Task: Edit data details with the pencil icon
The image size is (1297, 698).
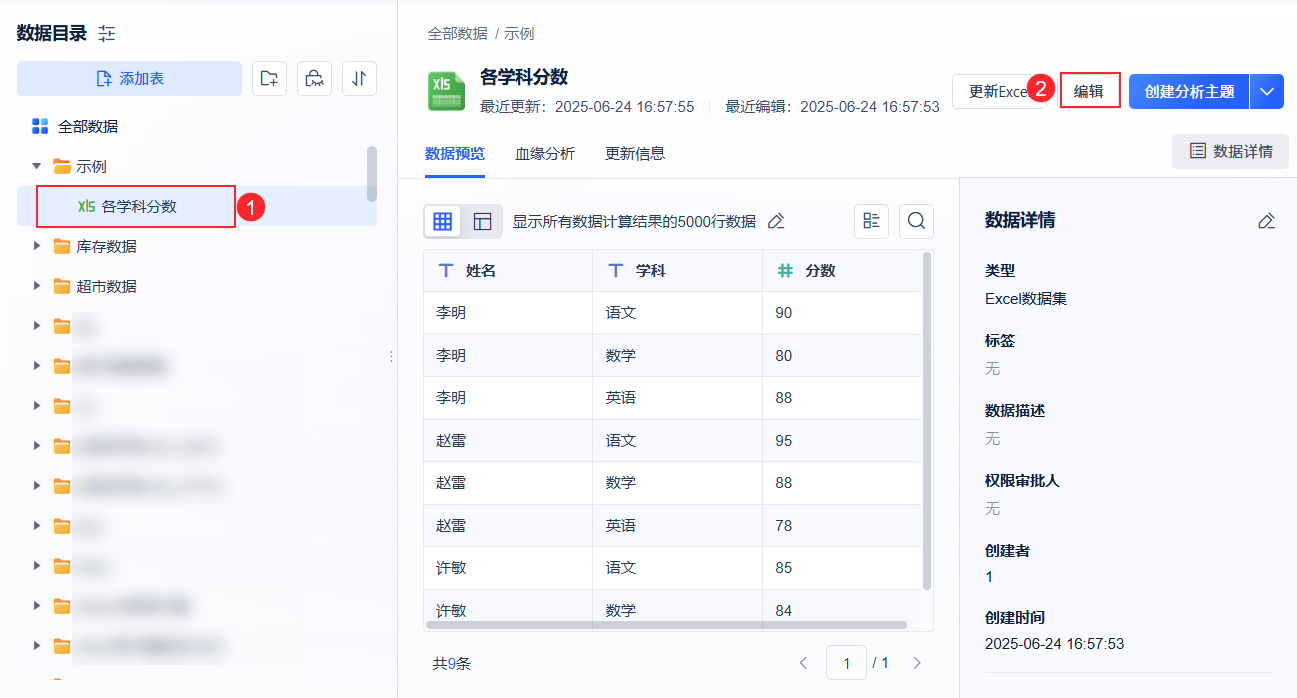Action: tap(1266, 221)
